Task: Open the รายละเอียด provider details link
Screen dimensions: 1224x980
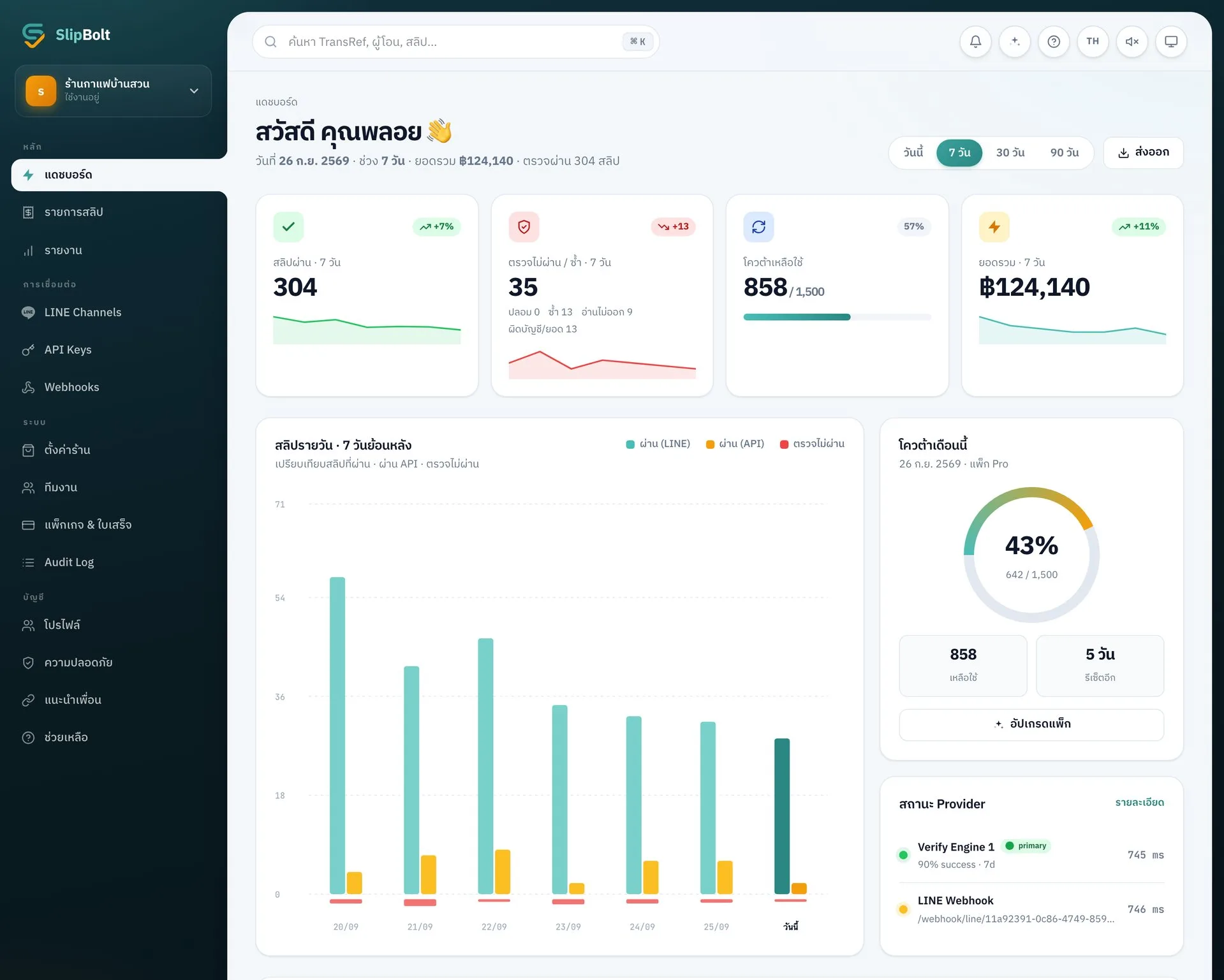Action: click(x=1139, y=803)
